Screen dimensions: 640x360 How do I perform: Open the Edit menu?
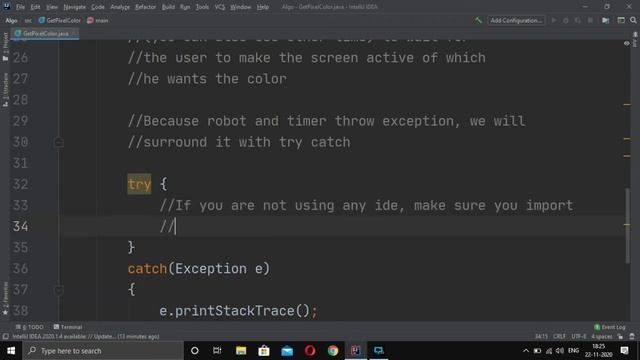tap(35, 7)
